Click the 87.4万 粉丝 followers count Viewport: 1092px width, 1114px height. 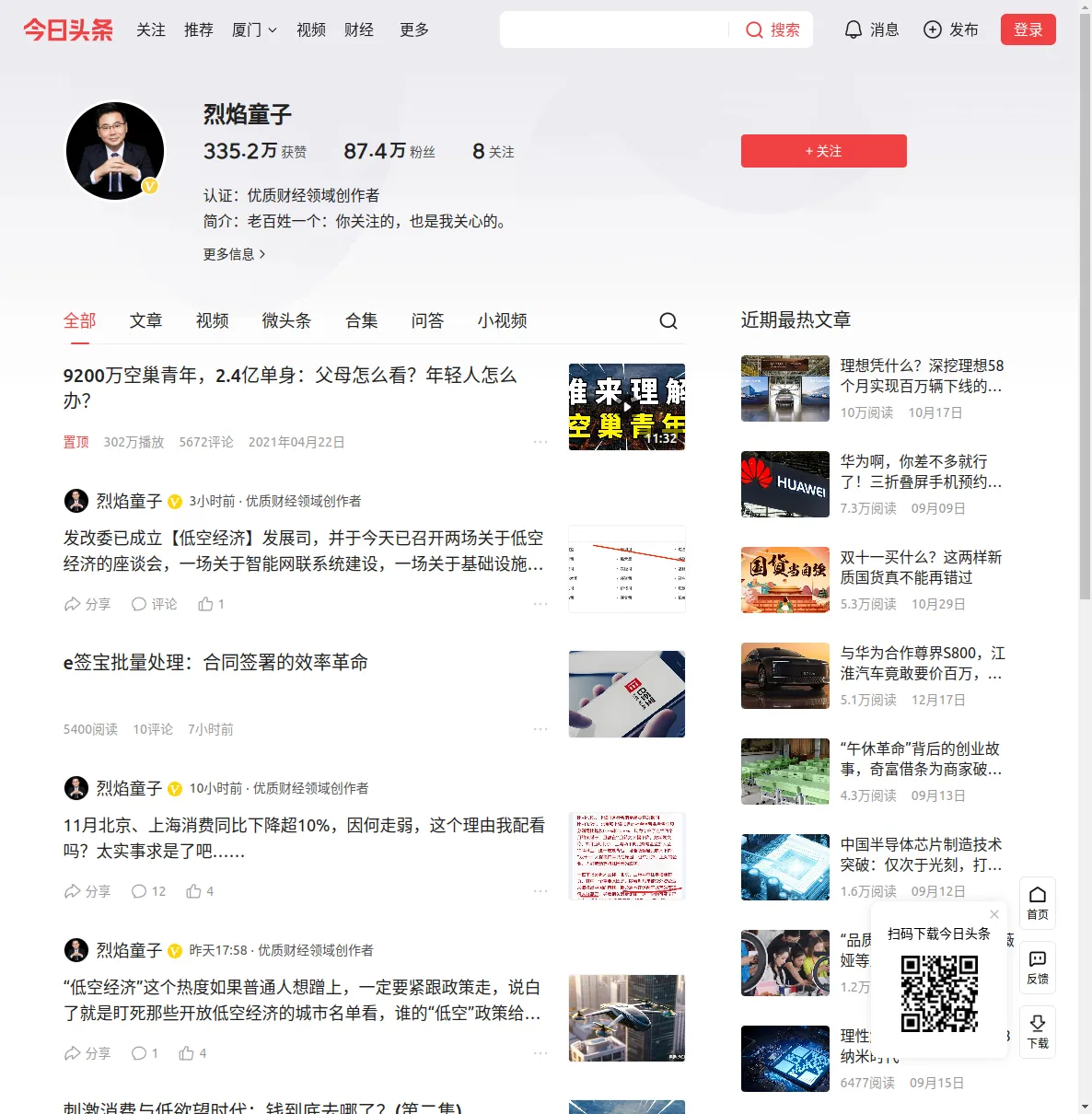pos(389,151)
